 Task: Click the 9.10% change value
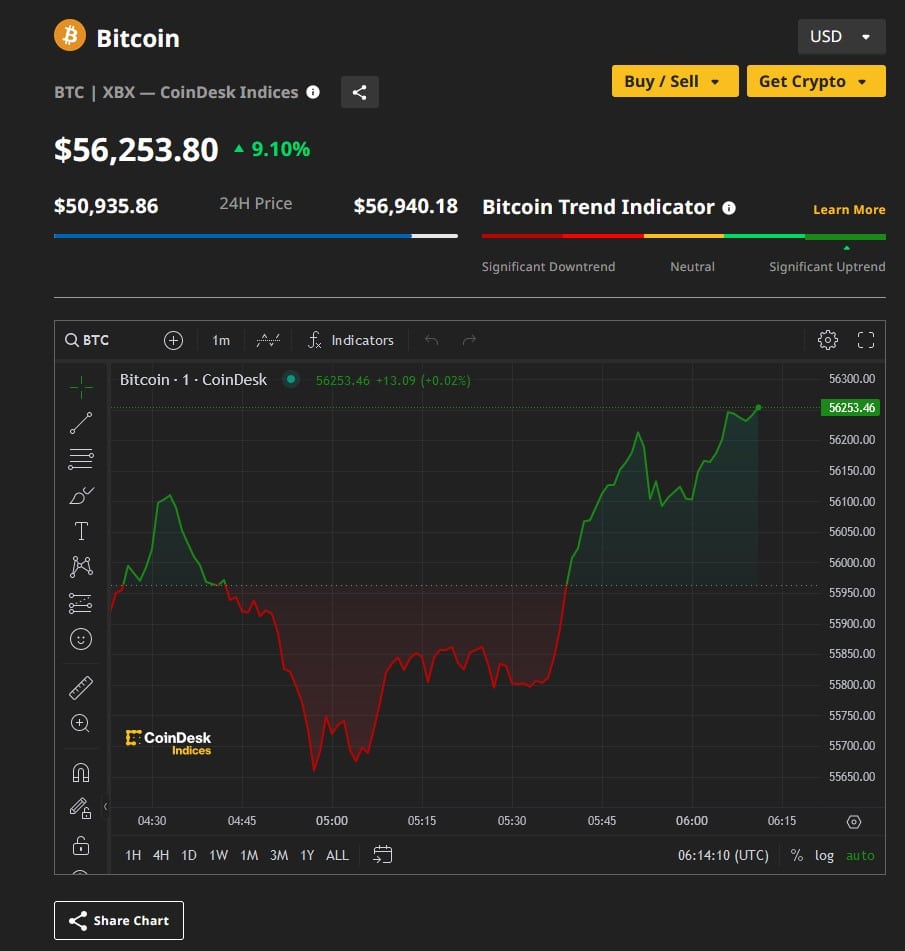coord(280,149)
